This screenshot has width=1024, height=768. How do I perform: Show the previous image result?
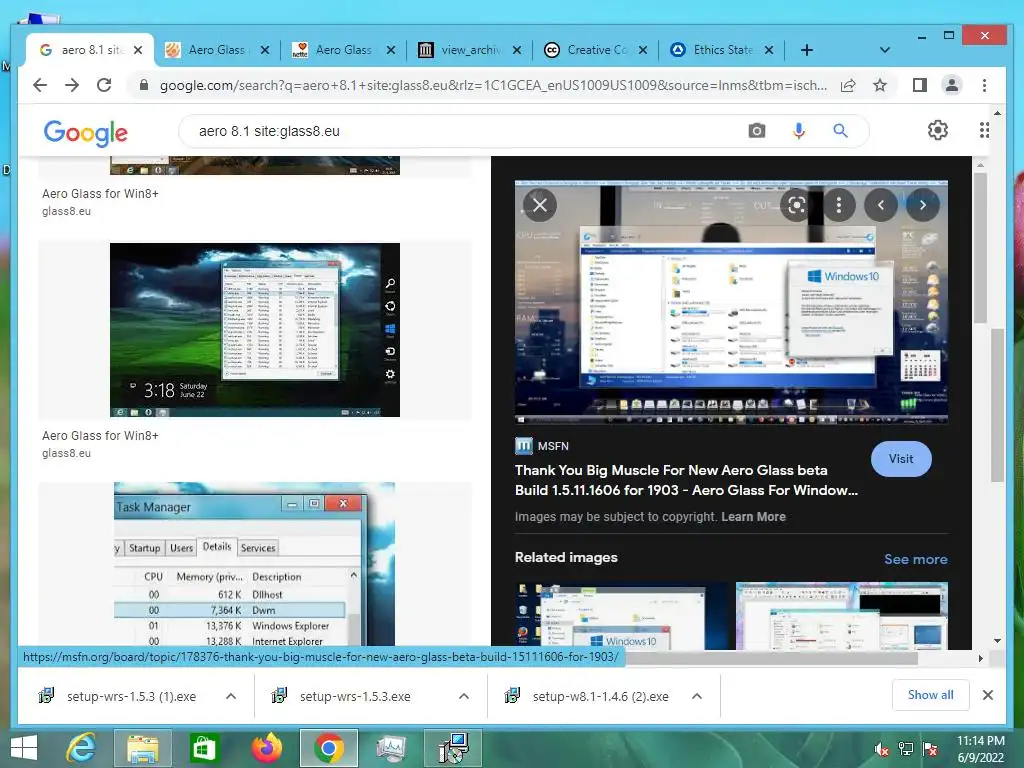[x=881, y=205]
